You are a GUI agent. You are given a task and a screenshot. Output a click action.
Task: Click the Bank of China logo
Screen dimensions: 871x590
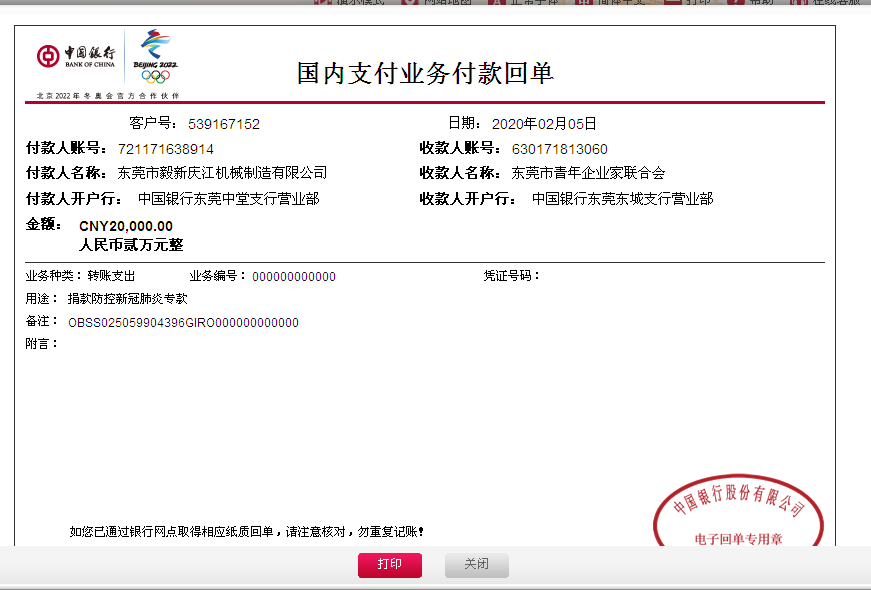[x=76, y=56]
